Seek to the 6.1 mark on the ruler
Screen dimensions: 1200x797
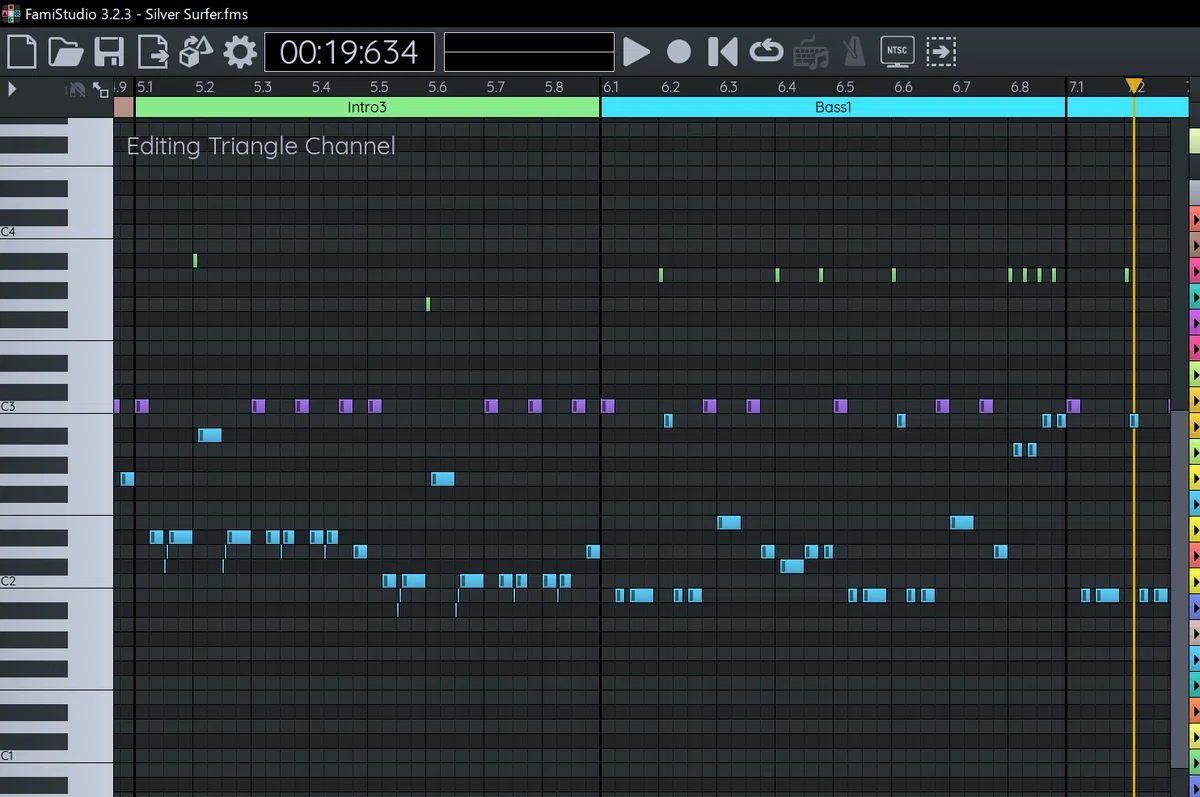[x=611, y=87]
